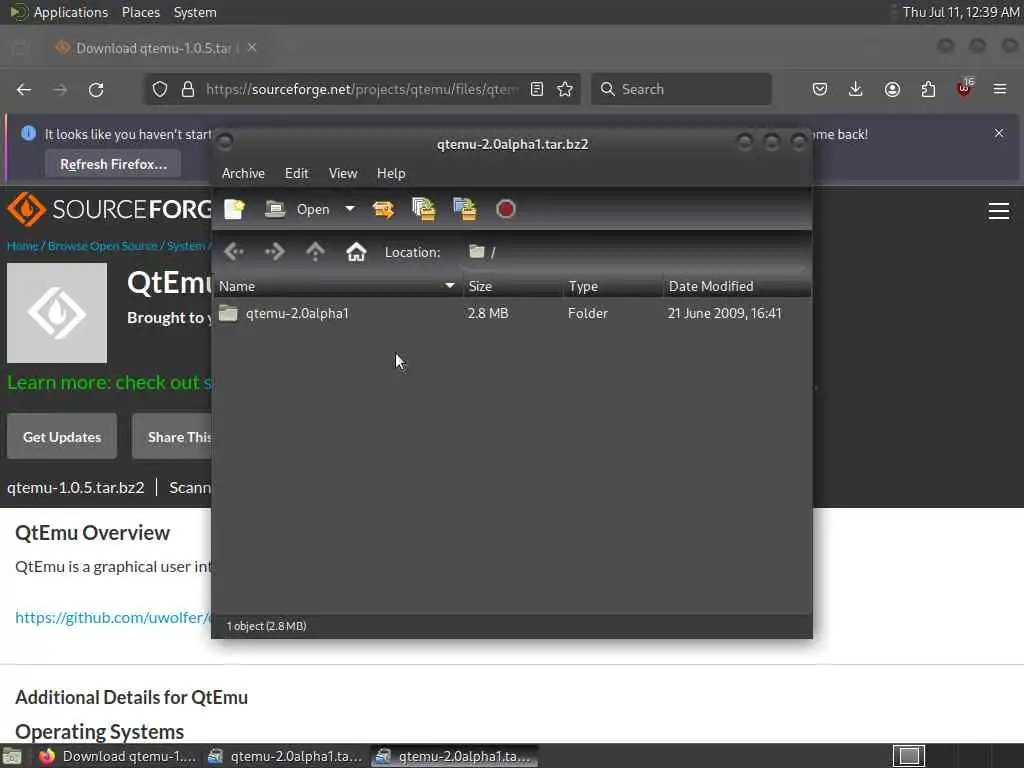Go to archive home location
1024x768 pixels.
356,251
